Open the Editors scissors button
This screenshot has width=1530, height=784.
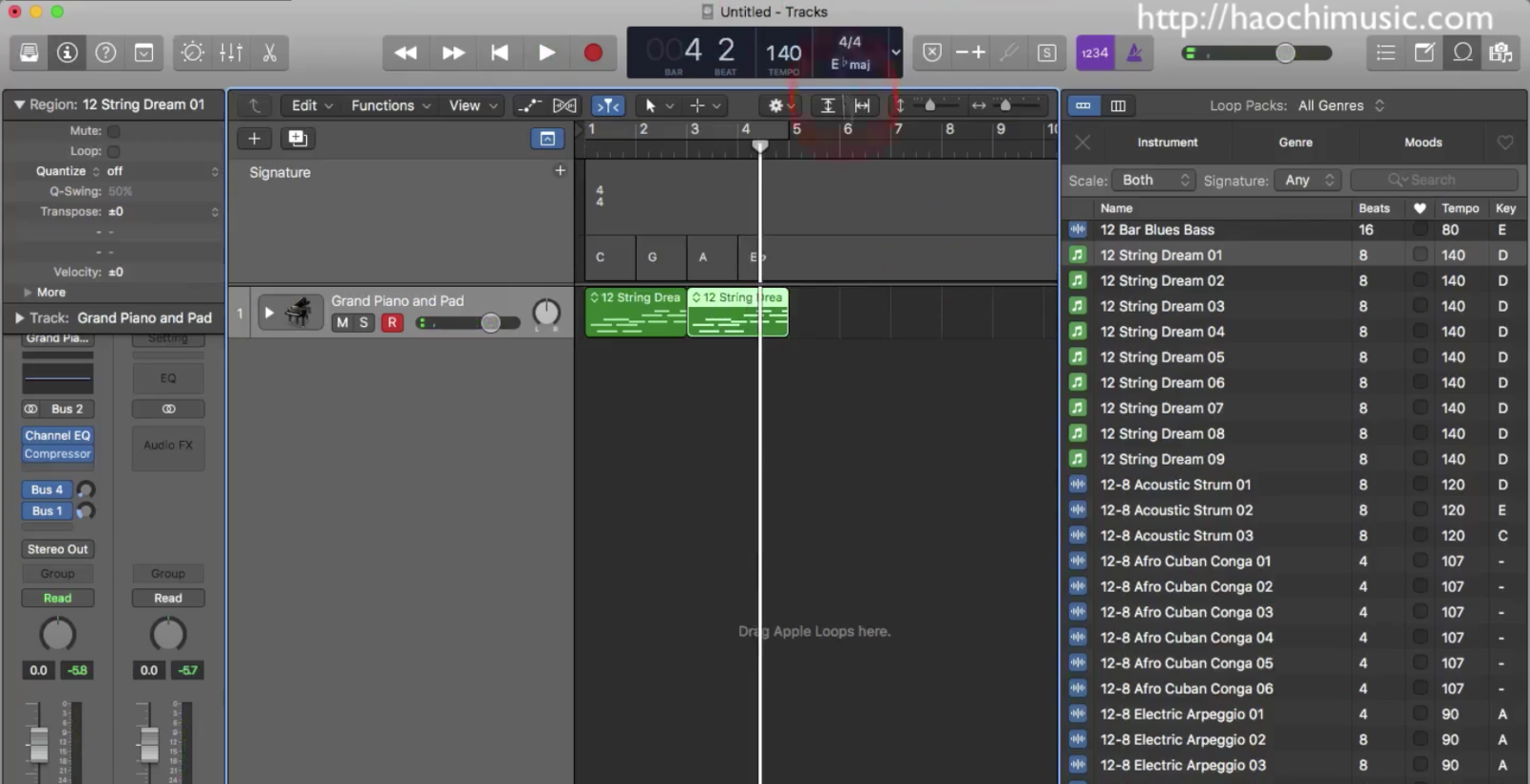[x=270, y=53]
